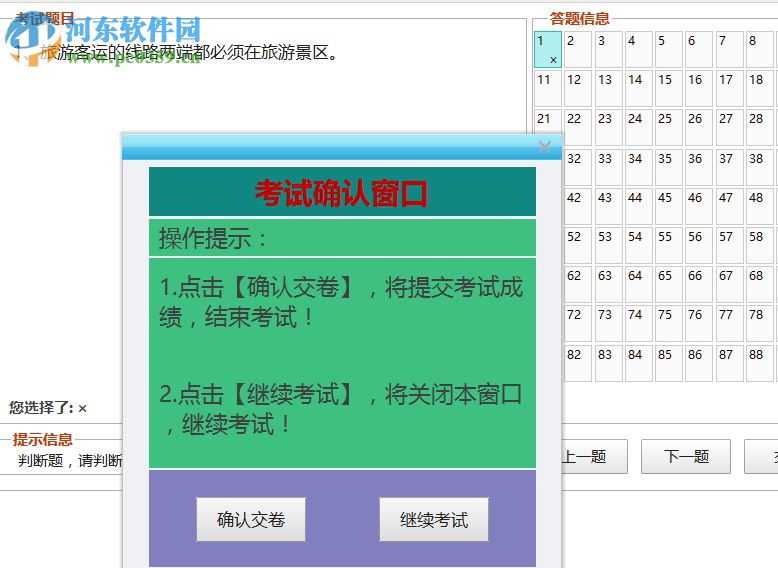The image size is (778, 568).
Task: Click the 确认交卷 button
Action: pyautogui.click(x=251, y=519)
